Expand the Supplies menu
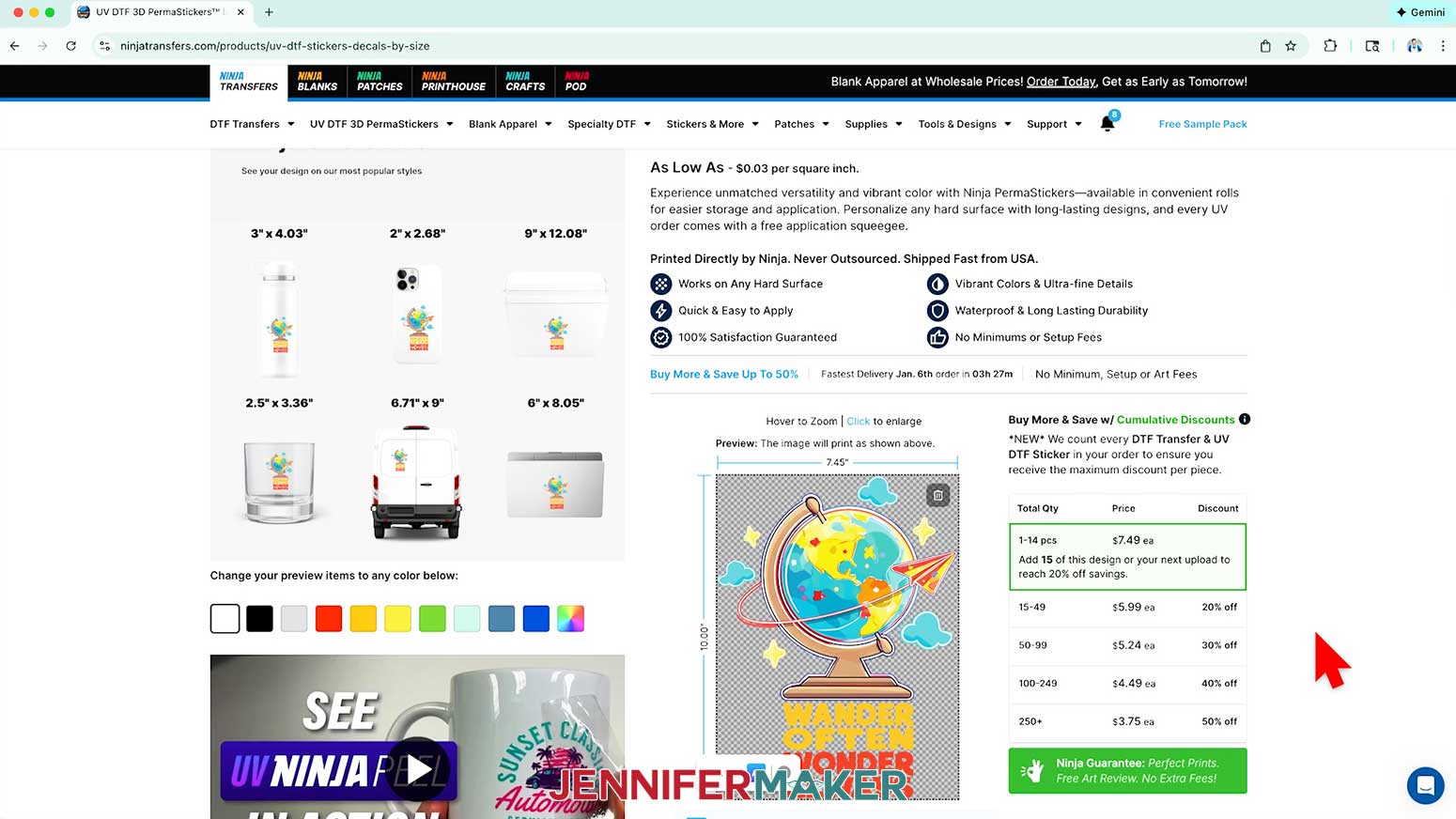 pyautogui.click(x=873, y=124)
